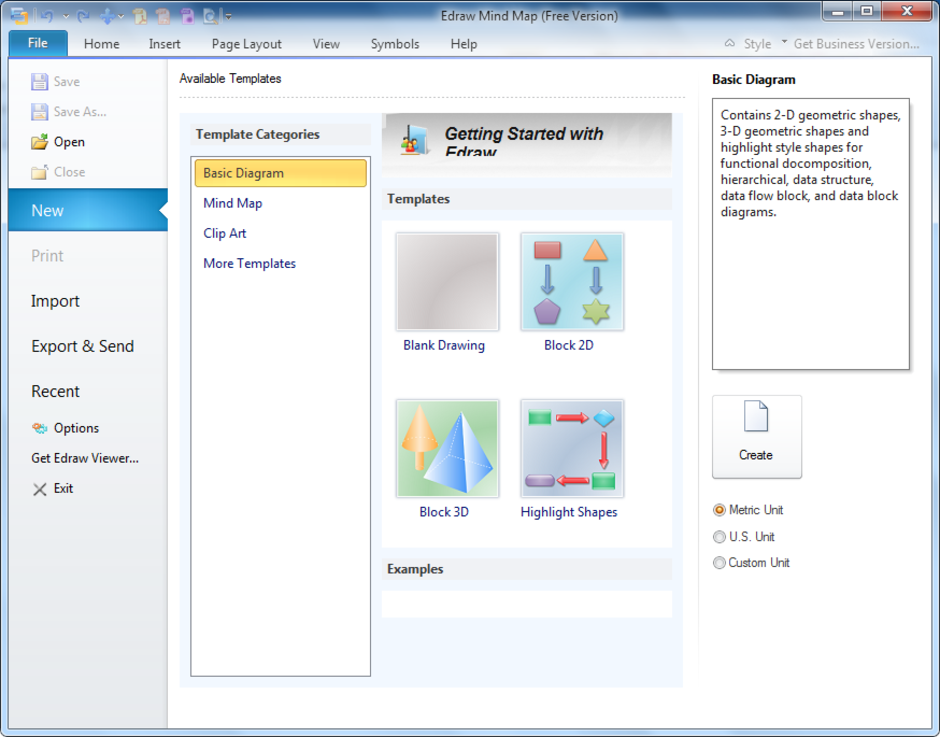Click the Open folder icon
Screen dimensions: 940x737
coord(40,142)
